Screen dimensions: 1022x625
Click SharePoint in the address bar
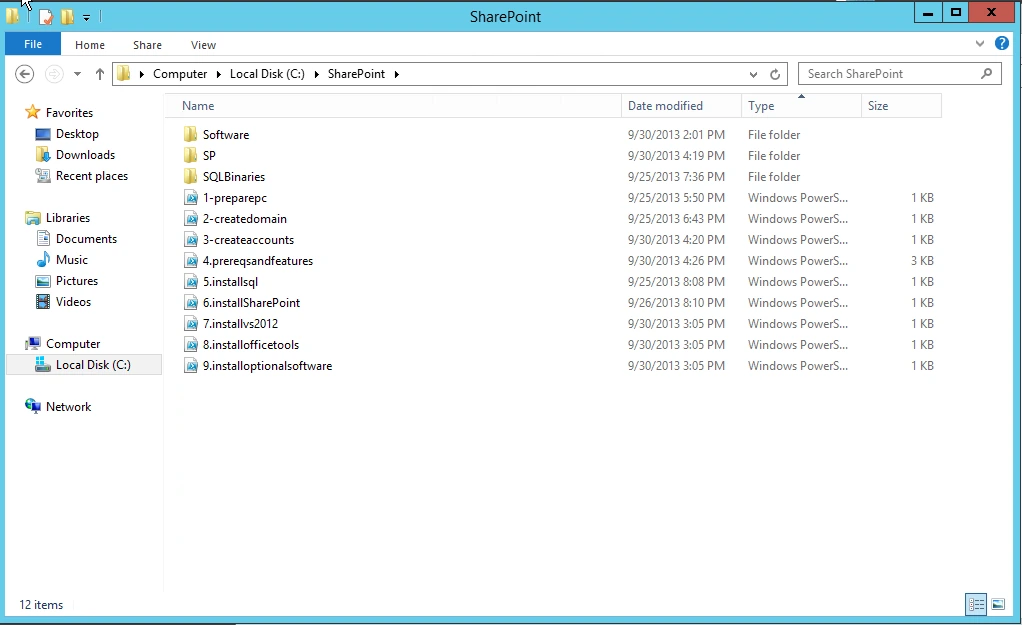click(357, 74)
